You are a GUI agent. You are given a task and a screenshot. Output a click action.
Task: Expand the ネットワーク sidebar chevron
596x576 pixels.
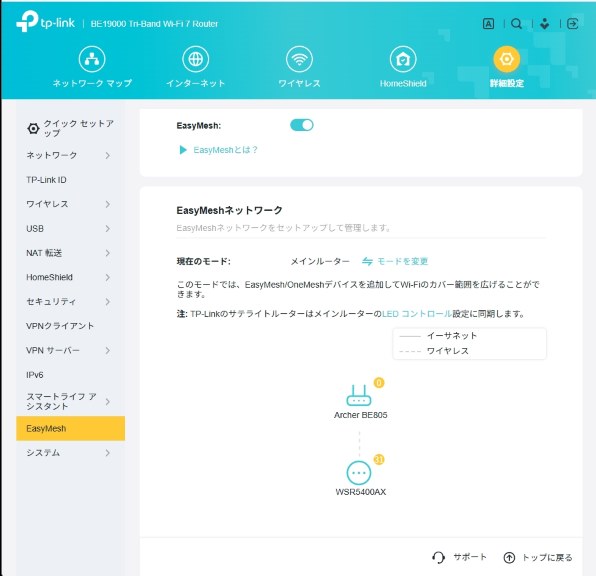(x=108, y=156)
